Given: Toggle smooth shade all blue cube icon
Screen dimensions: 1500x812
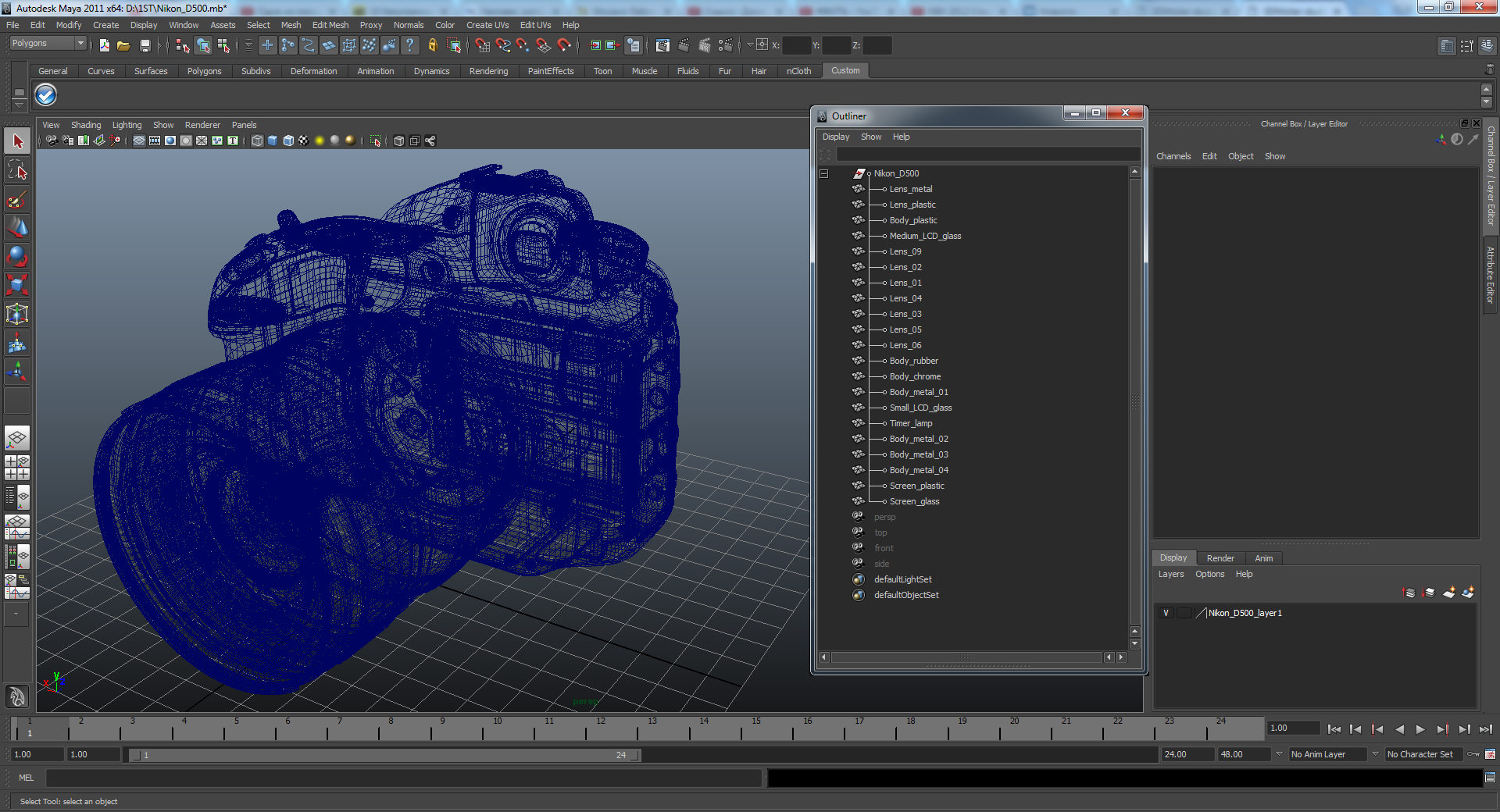Looking at the screenshot, I should click(x=273, y=141).
